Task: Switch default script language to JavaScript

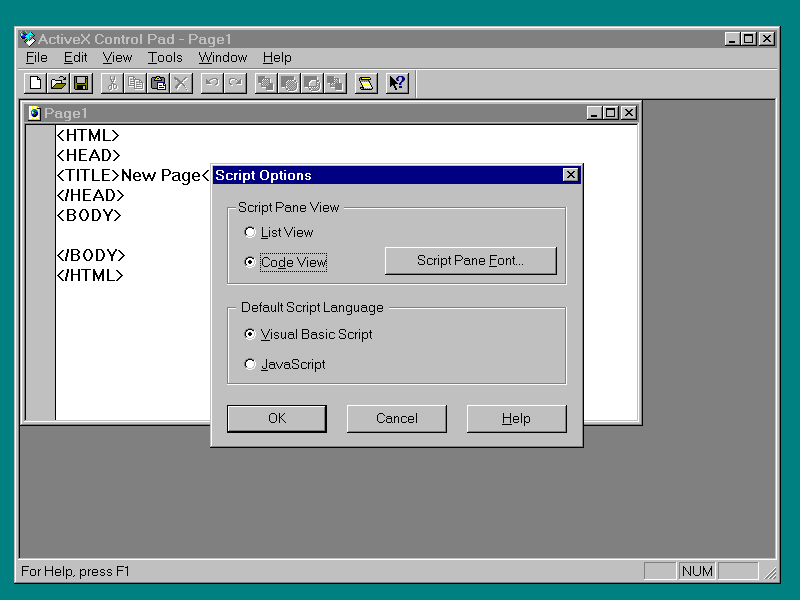Action: (x=250, y=365)
